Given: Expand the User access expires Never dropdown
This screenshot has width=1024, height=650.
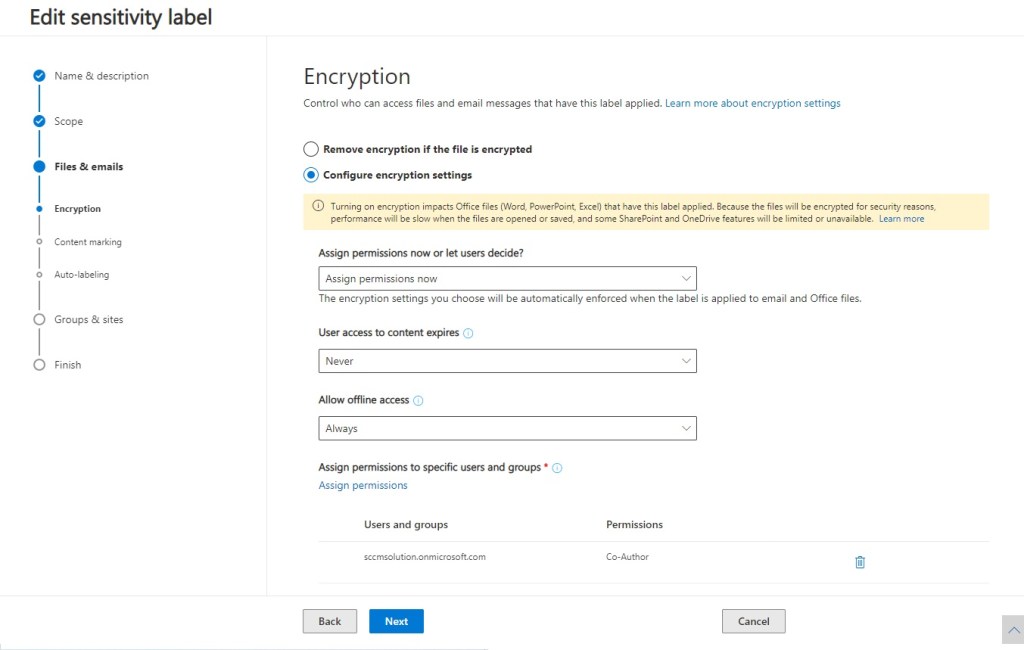Looking at the screenshot, I should pos(507,361).
